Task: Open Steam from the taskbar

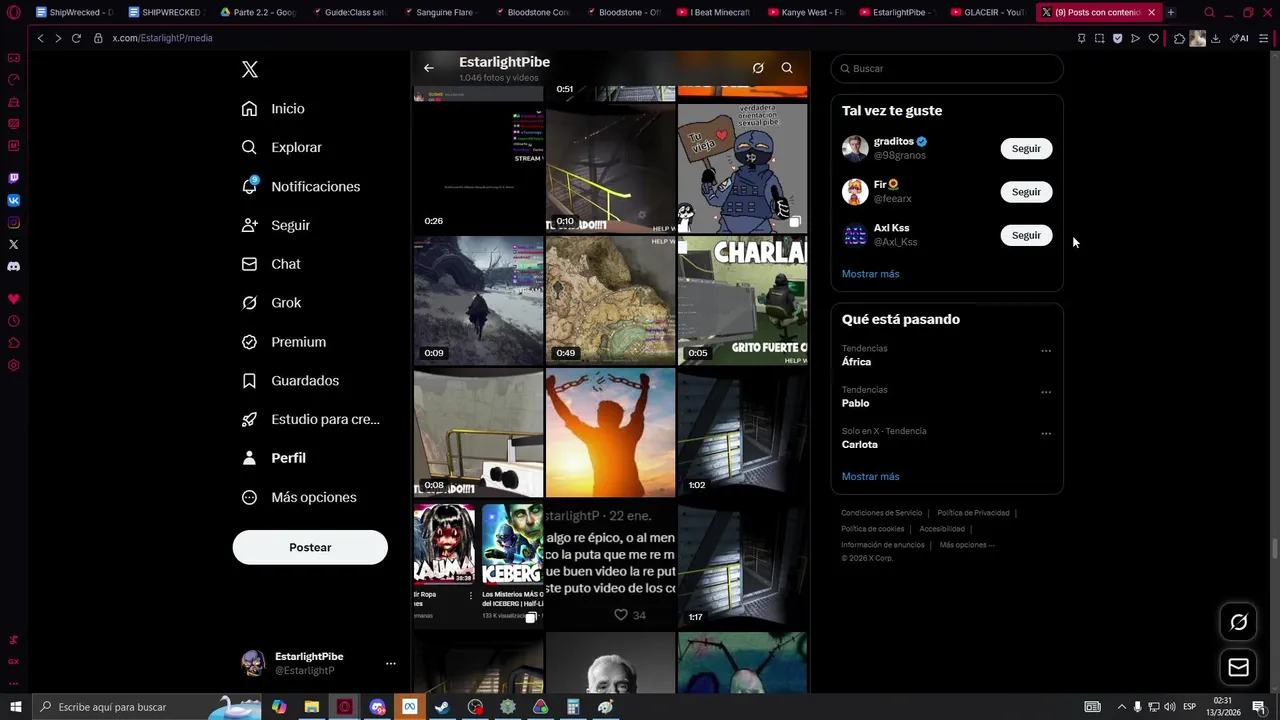Action: coord(442,707)
